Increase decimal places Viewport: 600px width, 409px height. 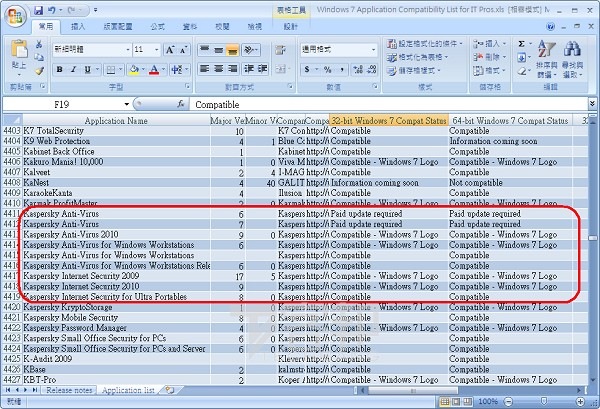pyautogui.click(x=358, y=69)
